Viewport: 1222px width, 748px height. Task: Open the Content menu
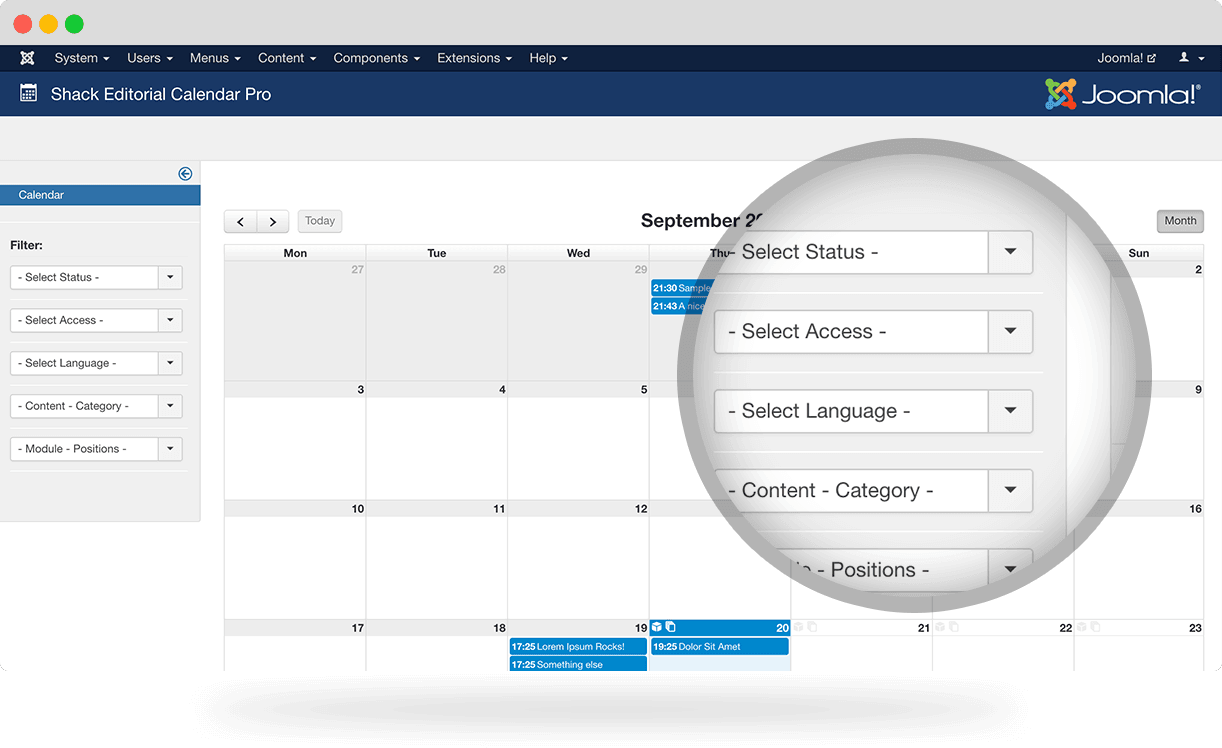(287, 58)
